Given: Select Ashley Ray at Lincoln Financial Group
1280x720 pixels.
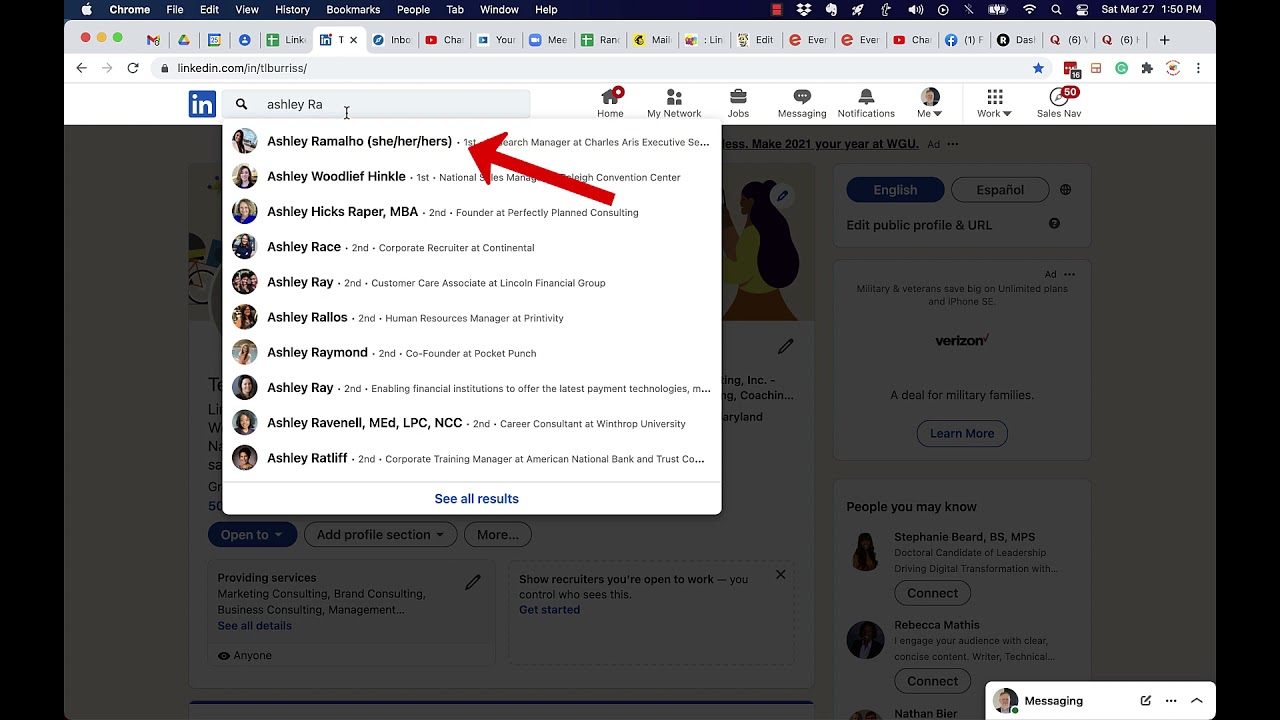Looking at the screenshot, I should (x=471, y=282).
